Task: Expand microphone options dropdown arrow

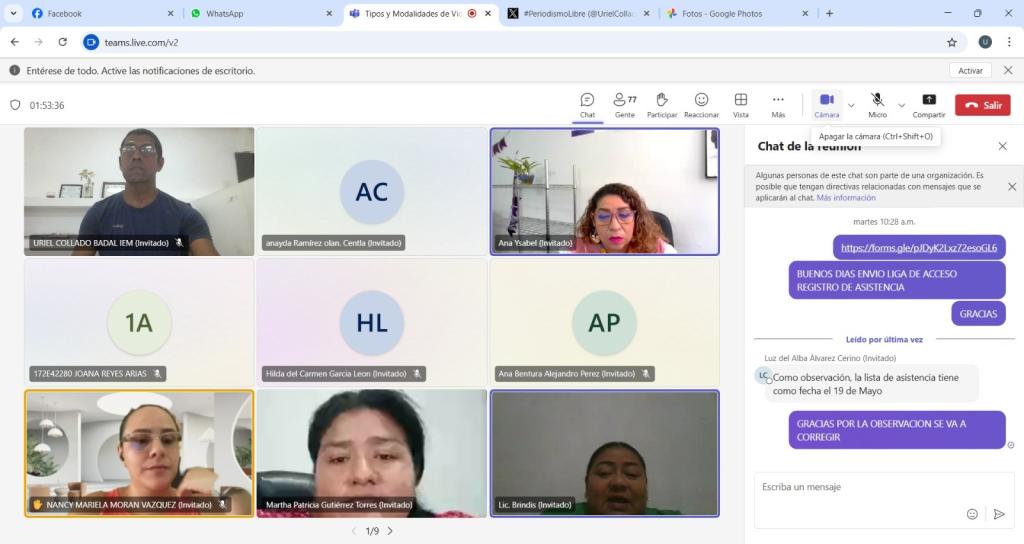Action: (x=902, y=105)
